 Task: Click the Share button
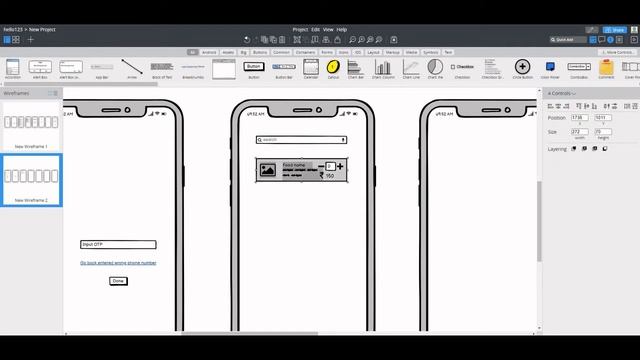pyautogui.click(x=615, y=29)
